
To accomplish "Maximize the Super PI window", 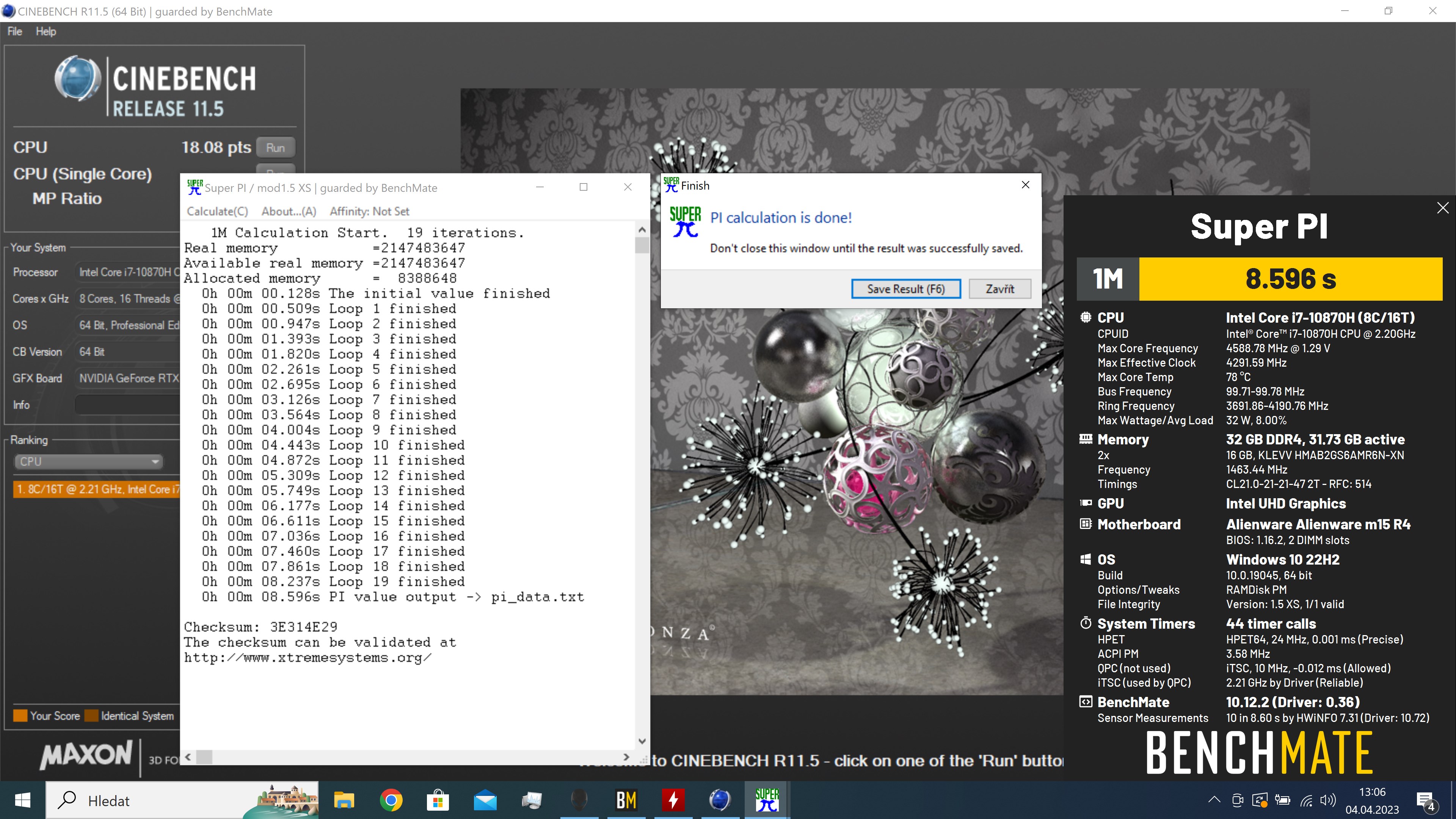I will [583, 187].
